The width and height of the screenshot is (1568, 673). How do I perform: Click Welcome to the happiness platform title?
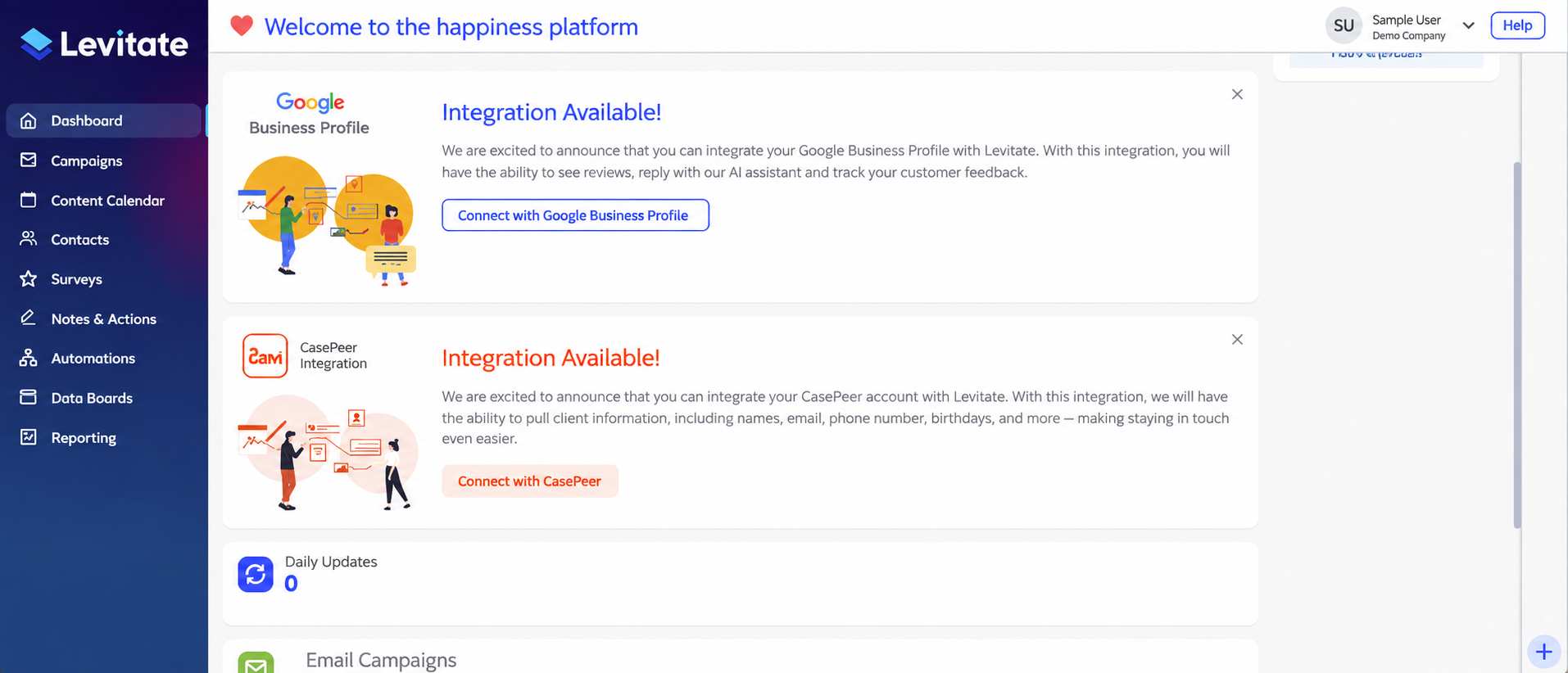451,26
